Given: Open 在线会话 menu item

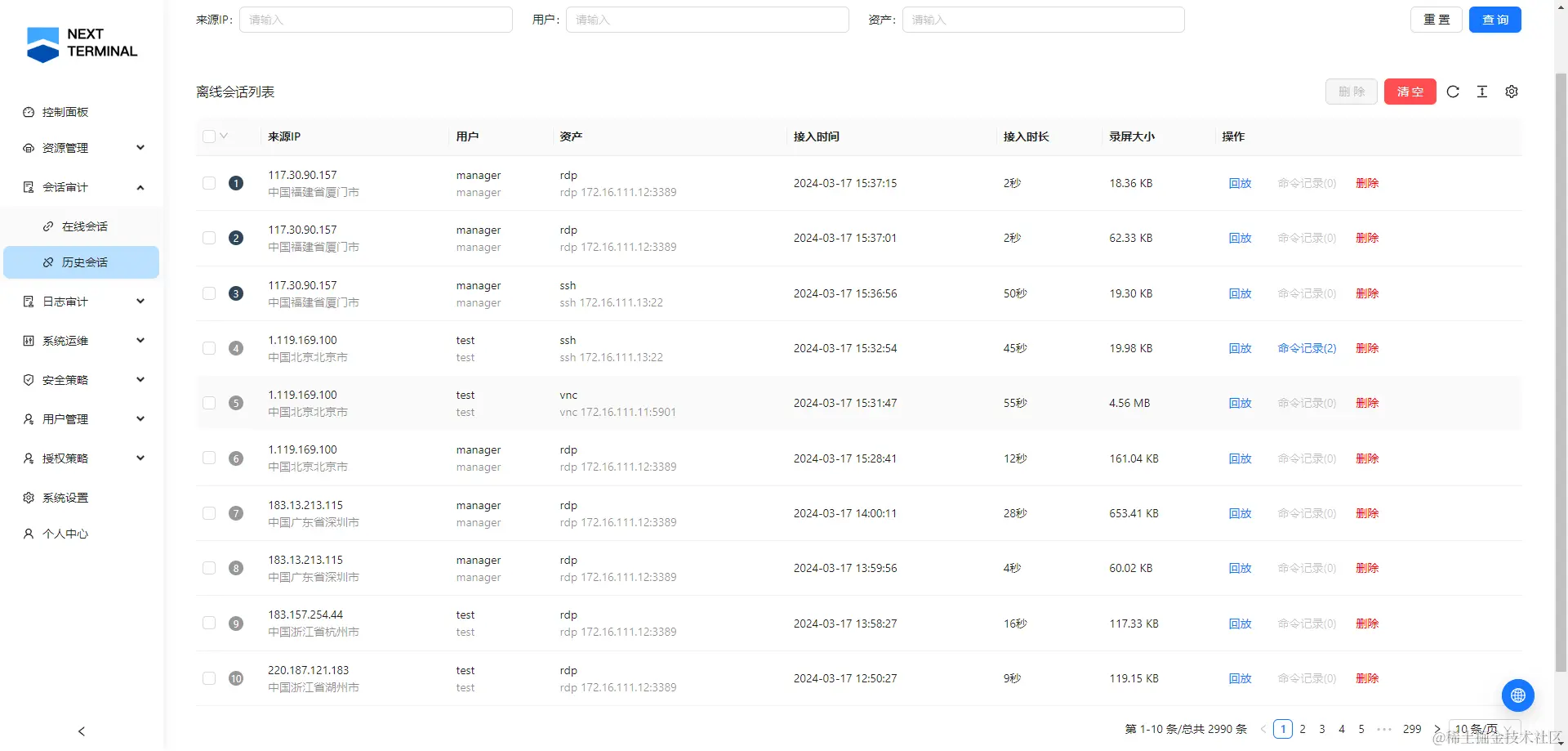Looking at the screenshot, I should coord(81,226).
